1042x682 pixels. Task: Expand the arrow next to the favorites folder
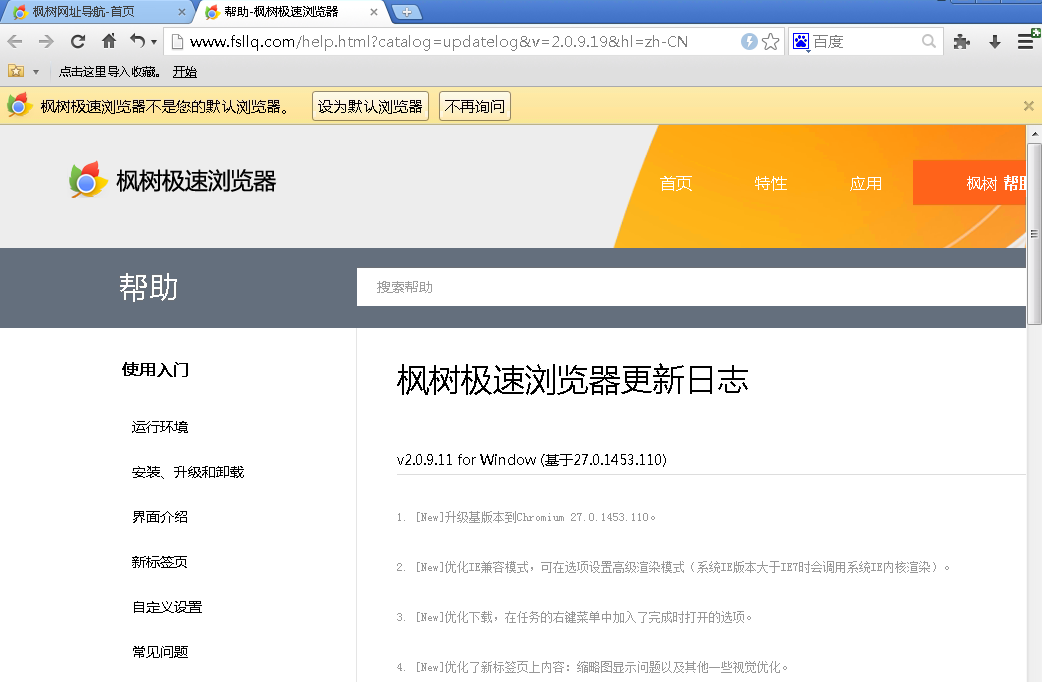tap(36, 71)
